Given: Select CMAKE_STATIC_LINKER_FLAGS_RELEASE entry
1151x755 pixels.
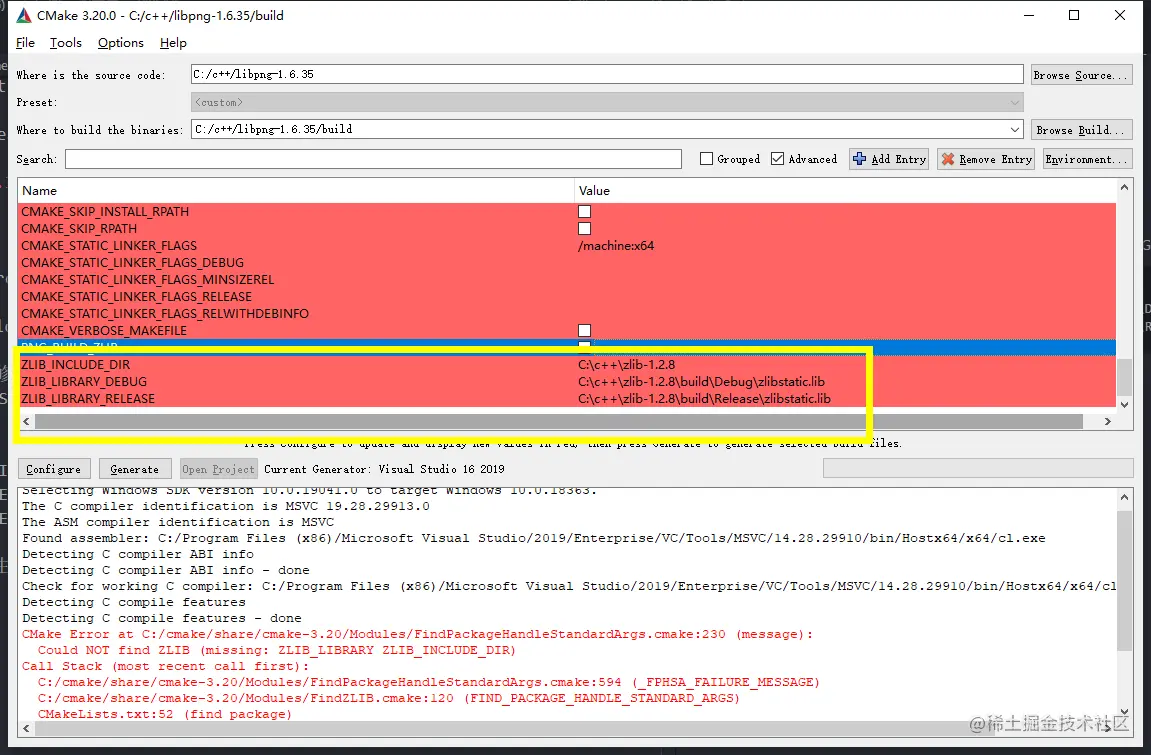Looking at the screenshot, I should (x=137, y=296).
